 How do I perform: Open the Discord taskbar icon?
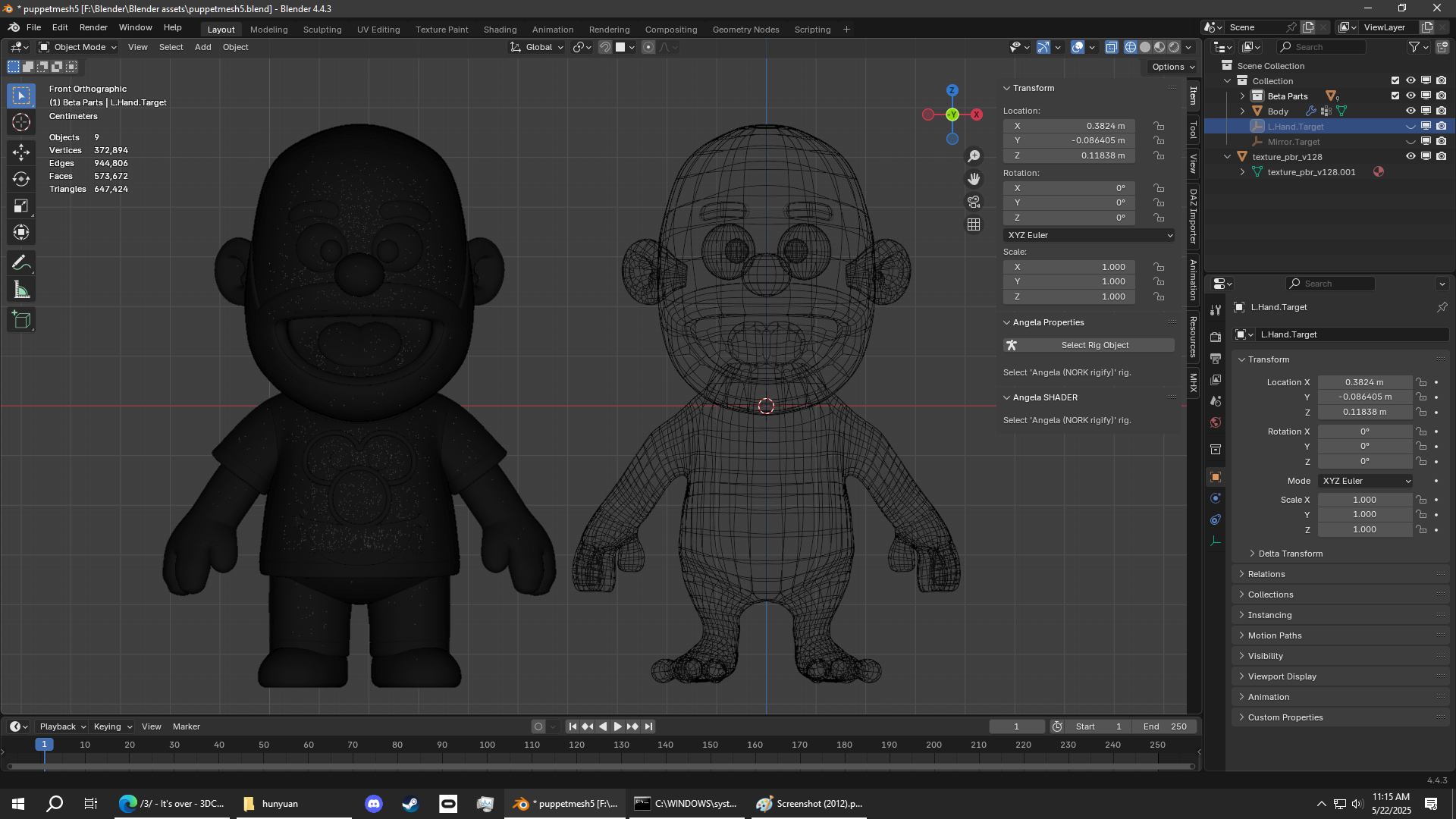point(373,804)
